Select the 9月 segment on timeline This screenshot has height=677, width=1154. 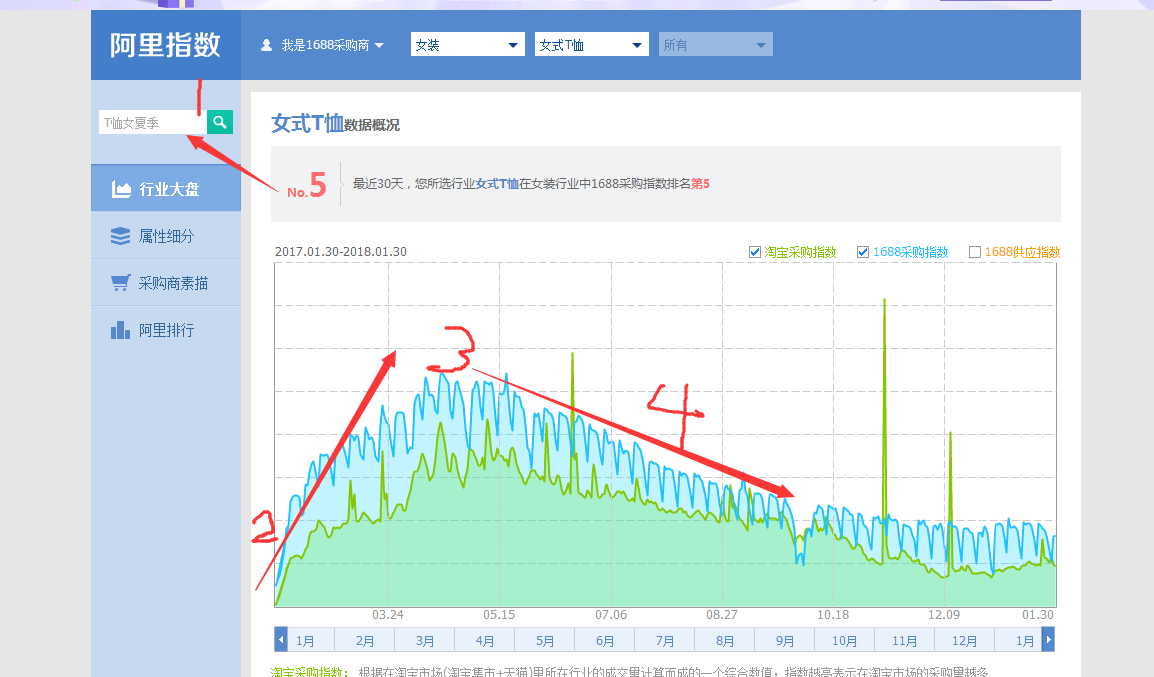pos(785,640)
